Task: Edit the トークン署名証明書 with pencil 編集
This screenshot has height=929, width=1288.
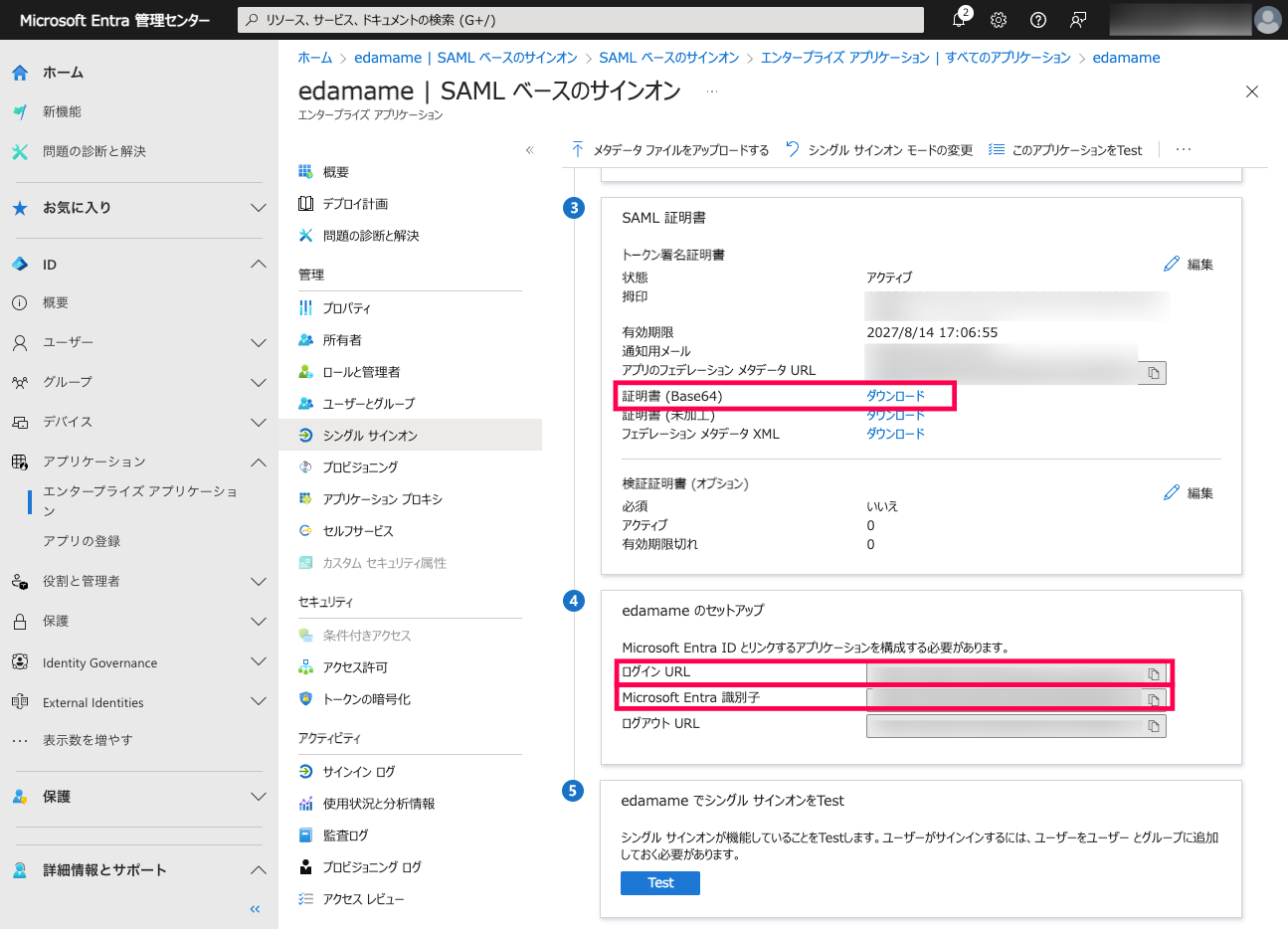Action: pos(1189,265)
